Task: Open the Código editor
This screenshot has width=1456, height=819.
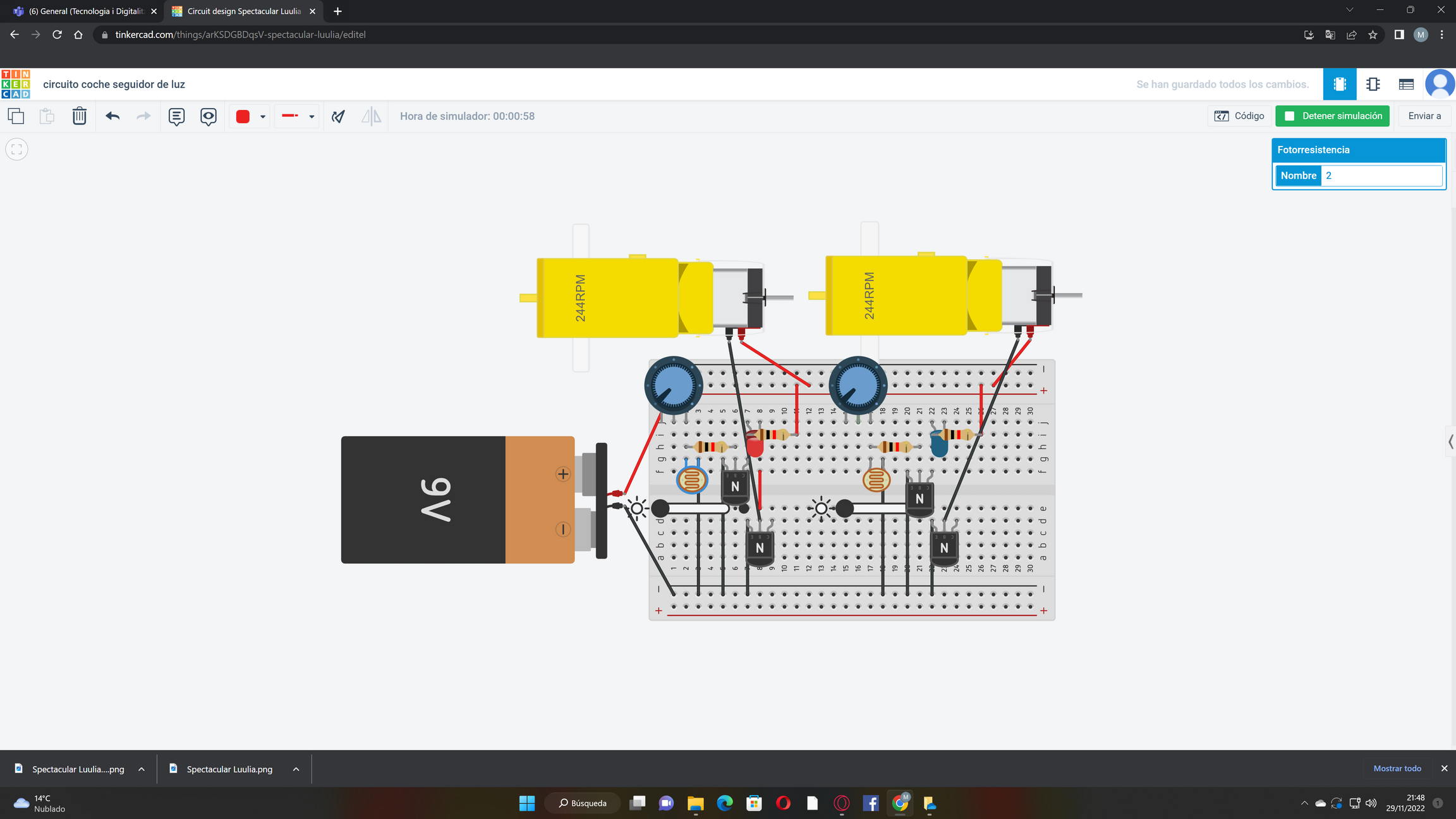Action: pyautogui.click(x=1239, y=116)
